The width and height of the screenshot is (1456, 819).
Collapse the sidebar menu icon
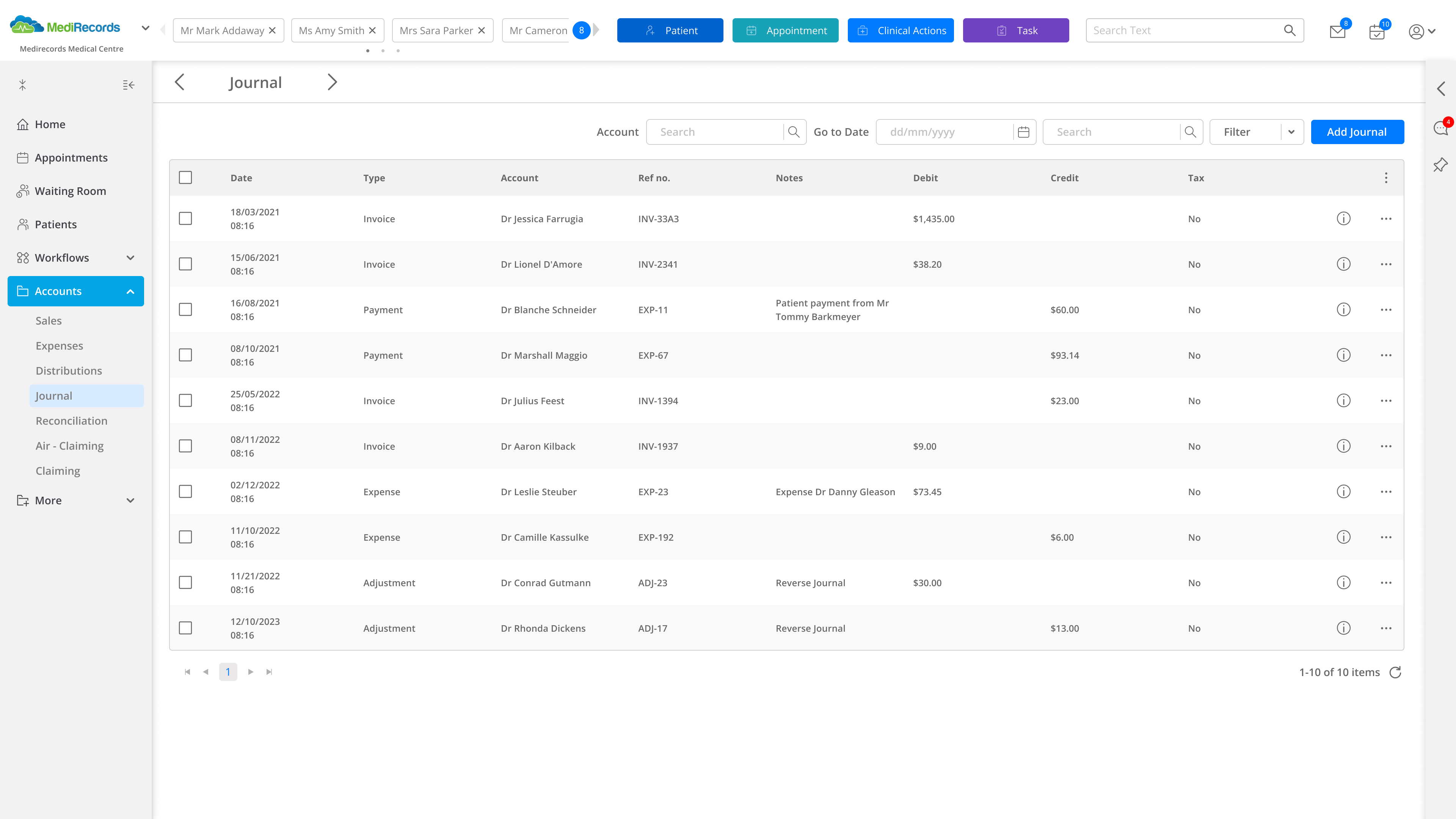(x=128, y=85)
